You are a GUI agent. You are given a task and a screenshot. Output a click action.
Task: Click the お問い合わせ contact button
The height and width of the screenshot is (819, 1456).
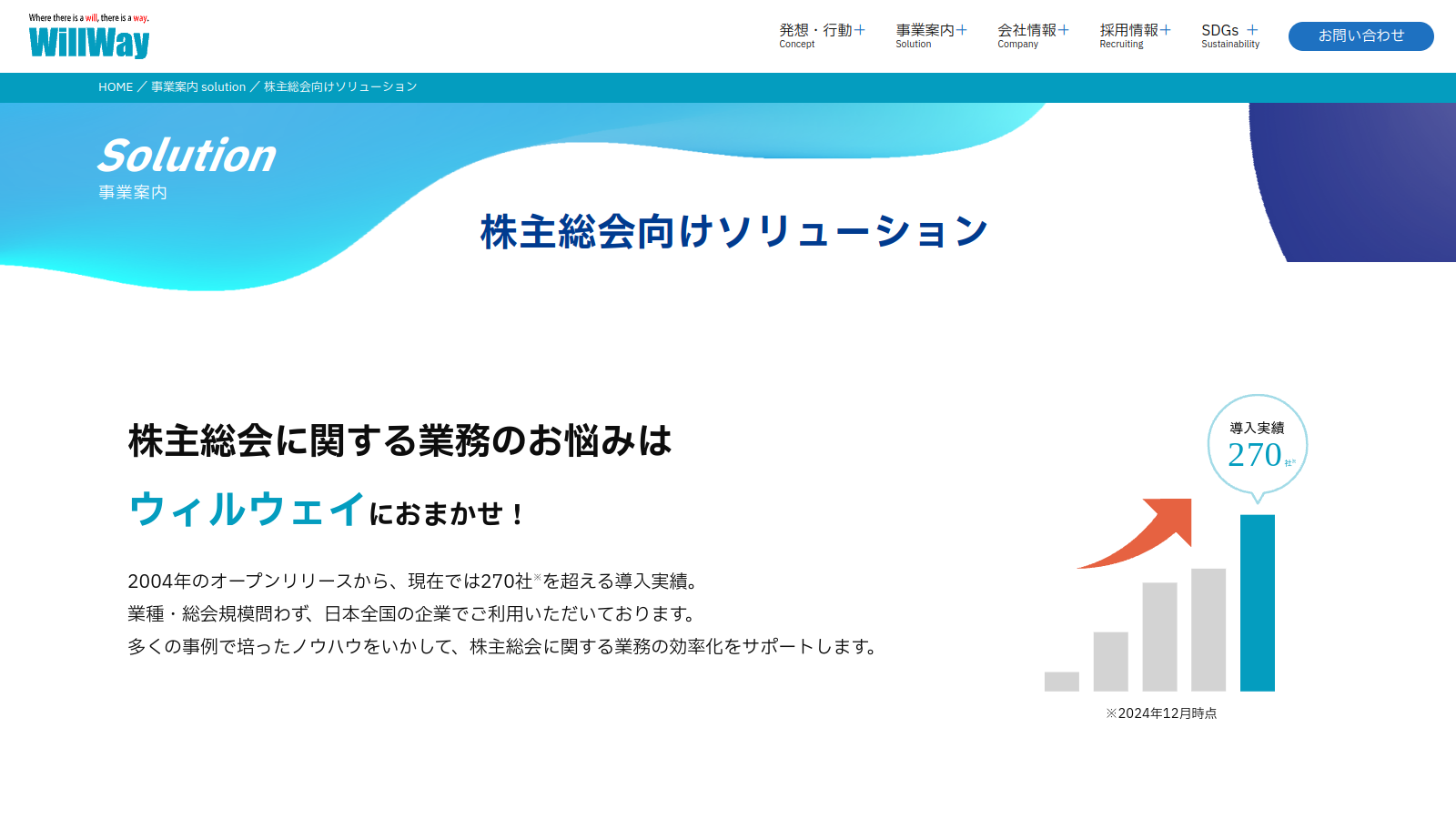1360,36
